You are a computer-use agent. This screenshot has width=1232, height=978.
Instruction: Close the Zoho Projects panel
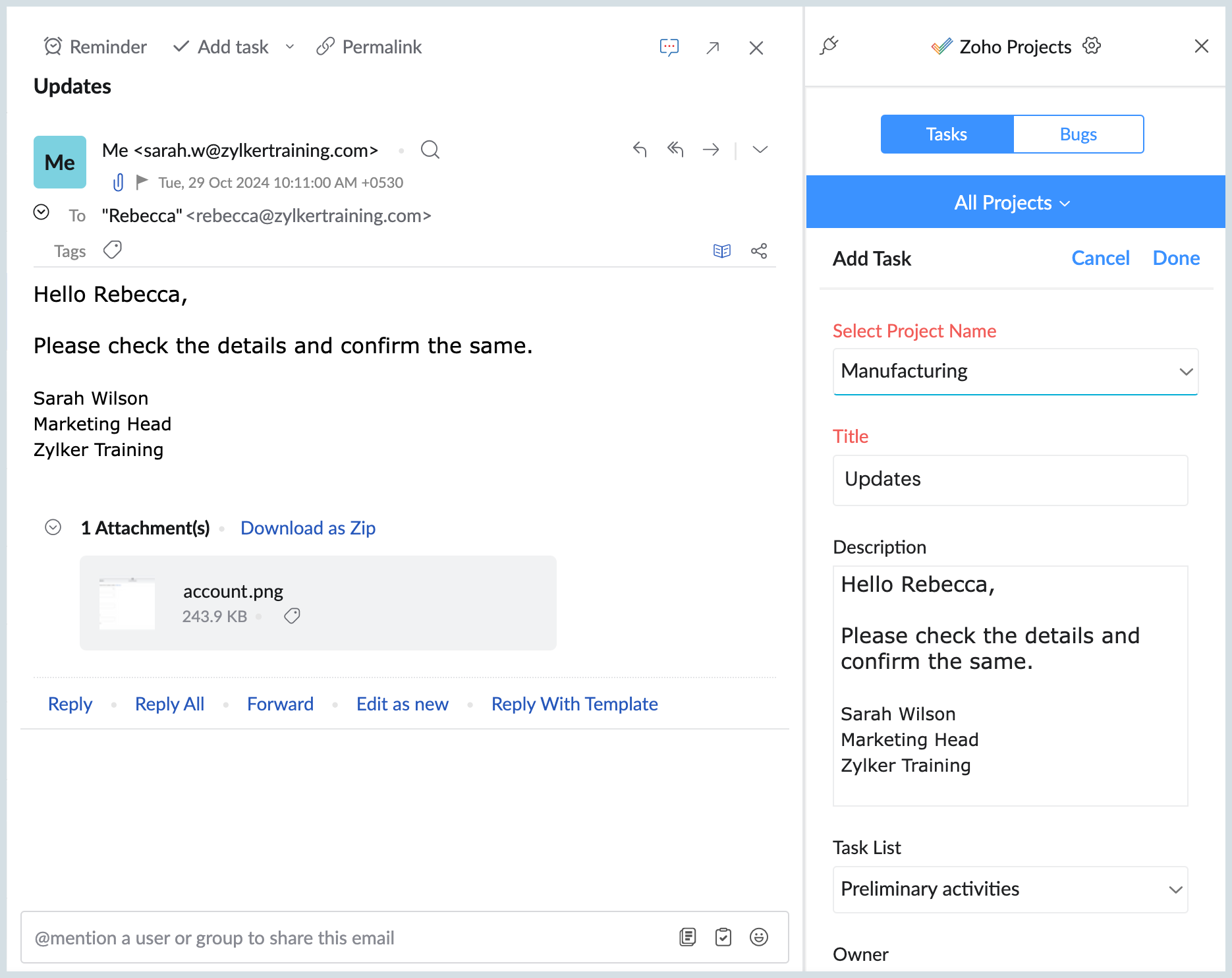click(1202, 46)
